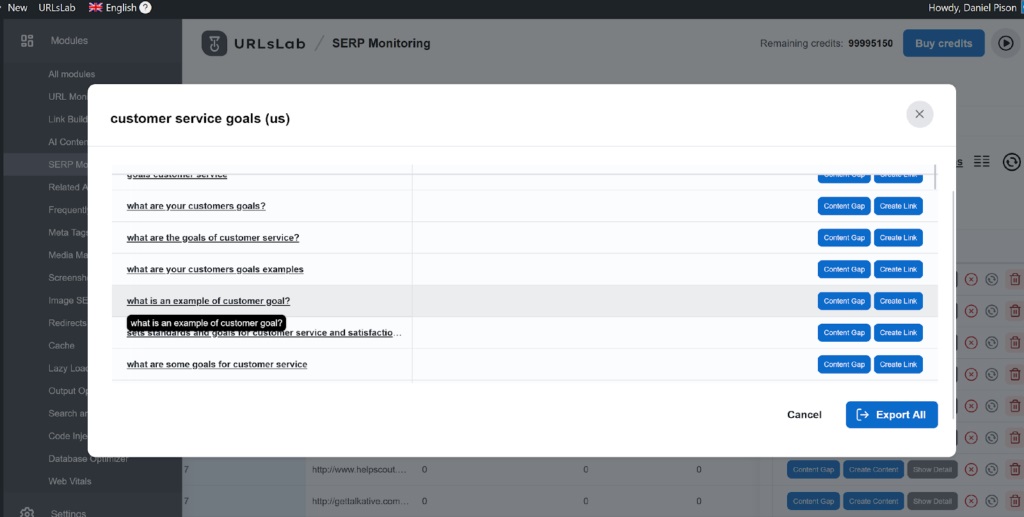The width and height of the screenshot is (1024, 517).
Task: Click trash icon in getalkative row
Action: tap(1015, 501)
